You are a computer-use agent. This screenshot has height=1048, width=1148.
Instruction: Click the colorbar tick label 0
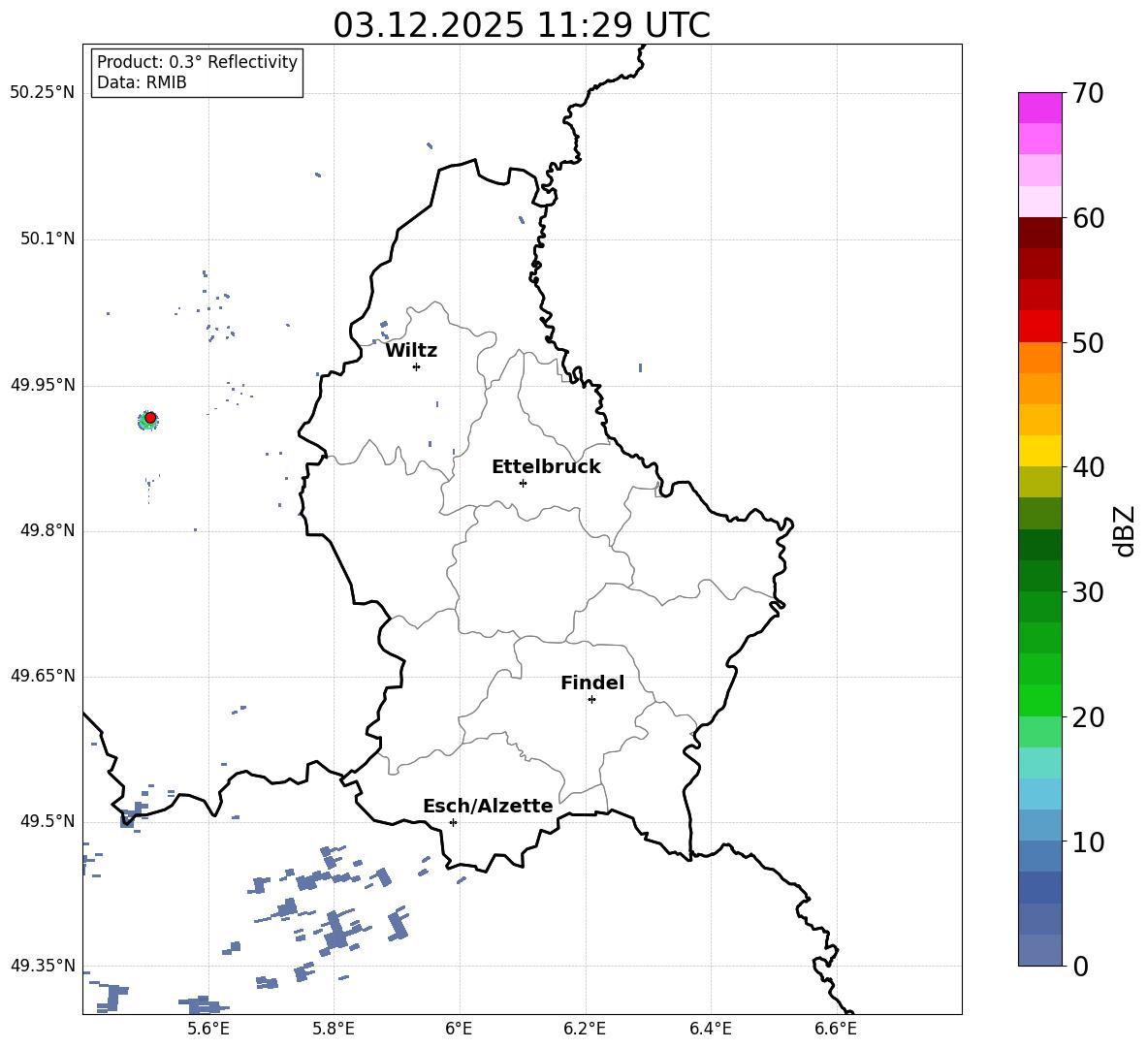click(x=1080, y=966)
